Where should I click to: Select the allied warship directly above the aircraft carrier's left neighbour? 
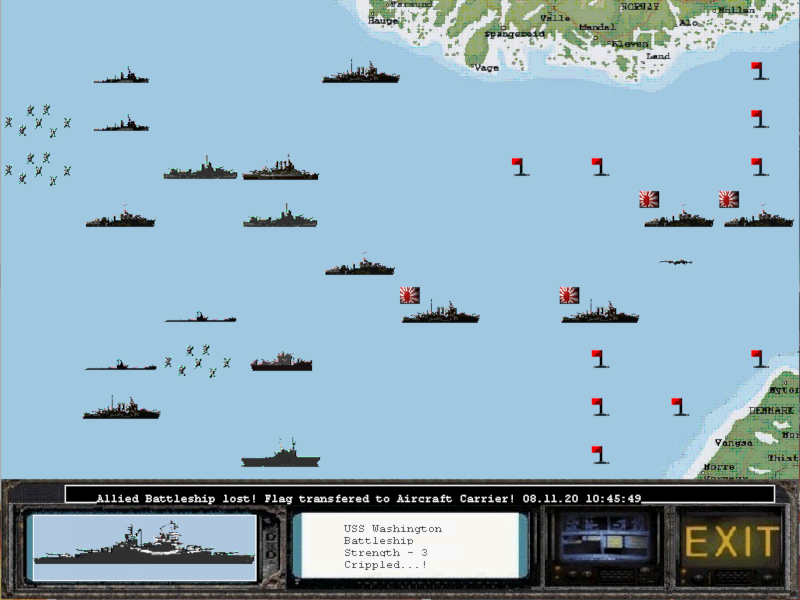point(121,408)
